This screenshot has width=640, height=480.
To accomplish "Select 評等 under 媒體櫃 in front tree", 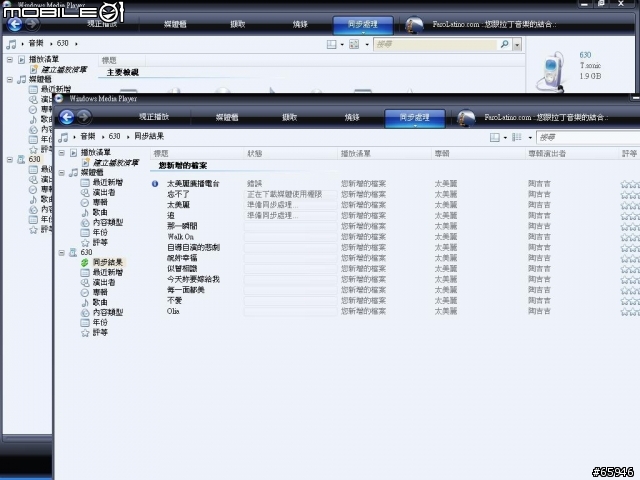I will (x=100, y=242).
